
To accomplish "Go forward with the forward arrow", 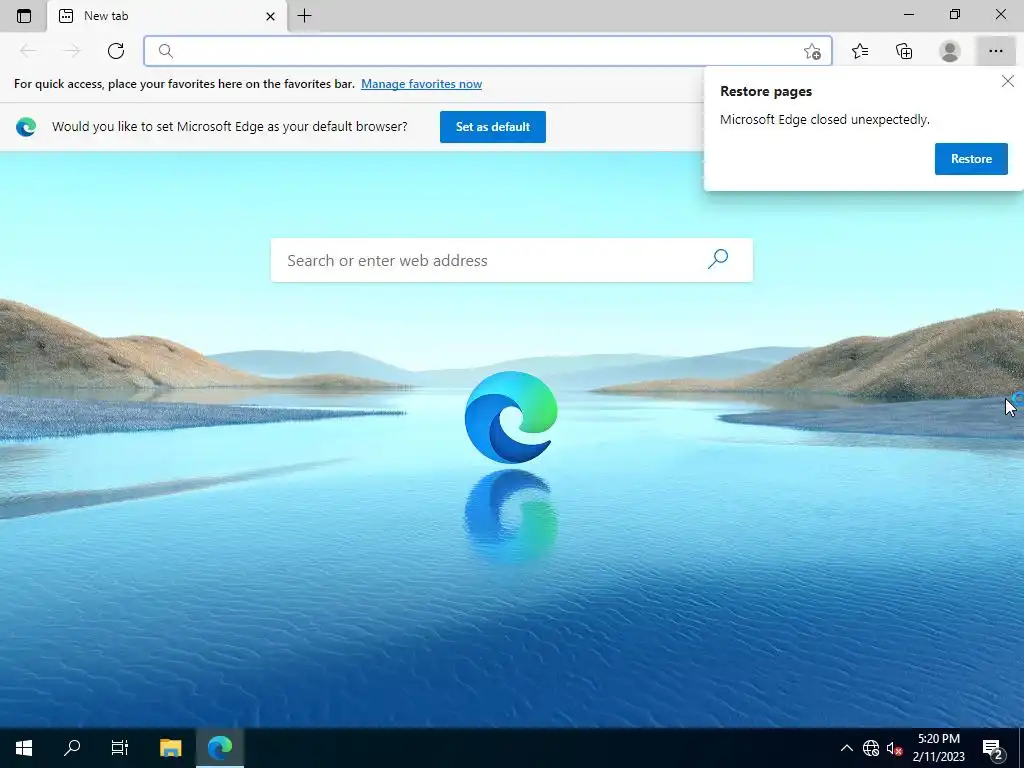I will 72,51.
